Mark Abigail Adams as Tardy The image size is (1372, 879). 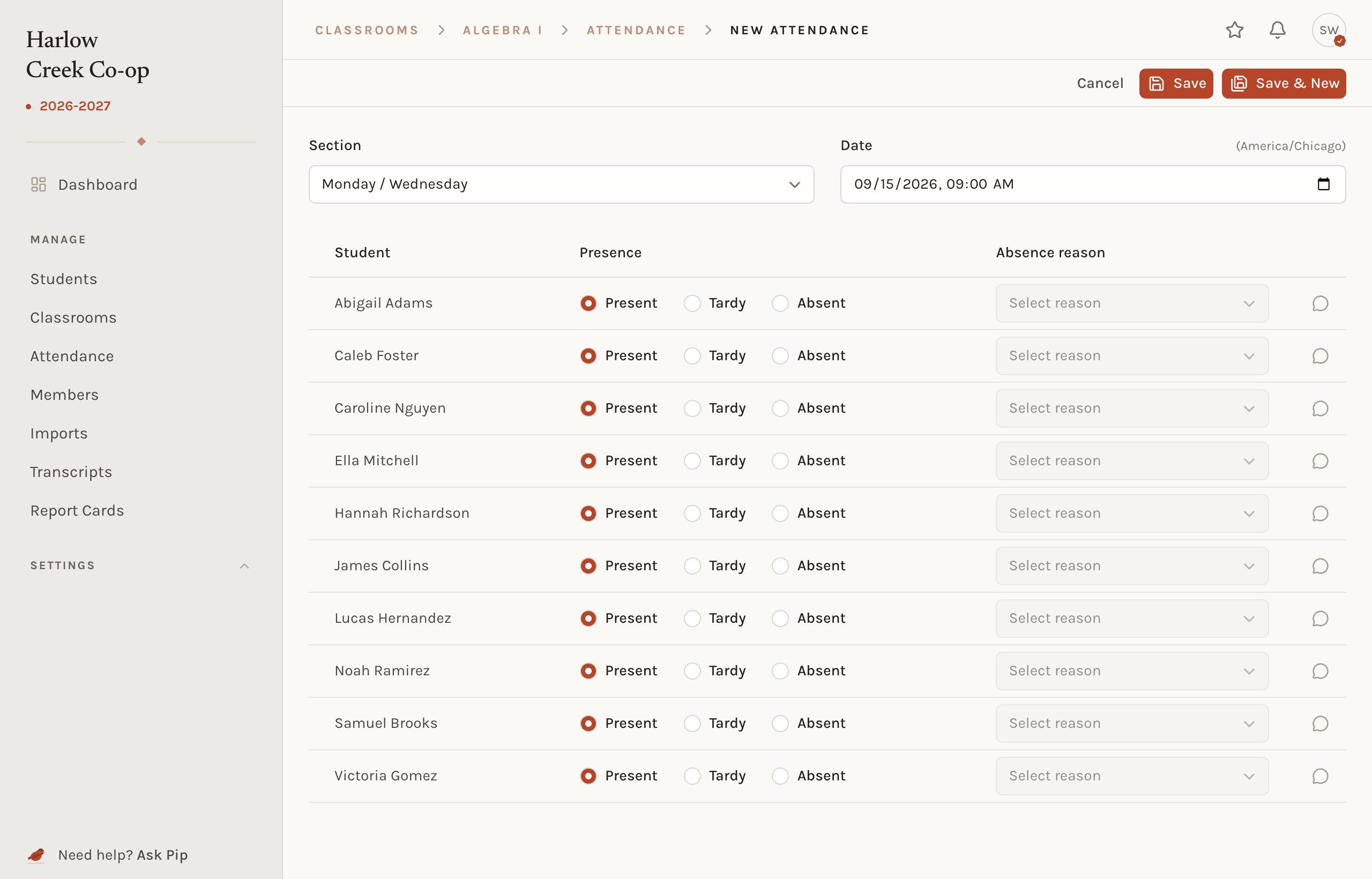coord(692,303)
